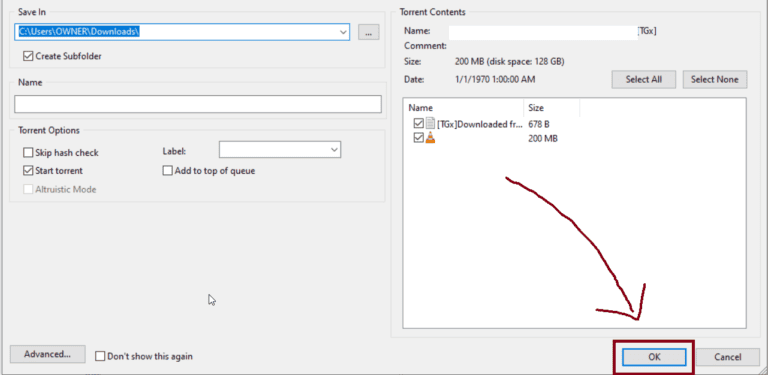Cancel adding the torrent
The height and width of the screenshot is (375, 768).
tap(727, 357)
